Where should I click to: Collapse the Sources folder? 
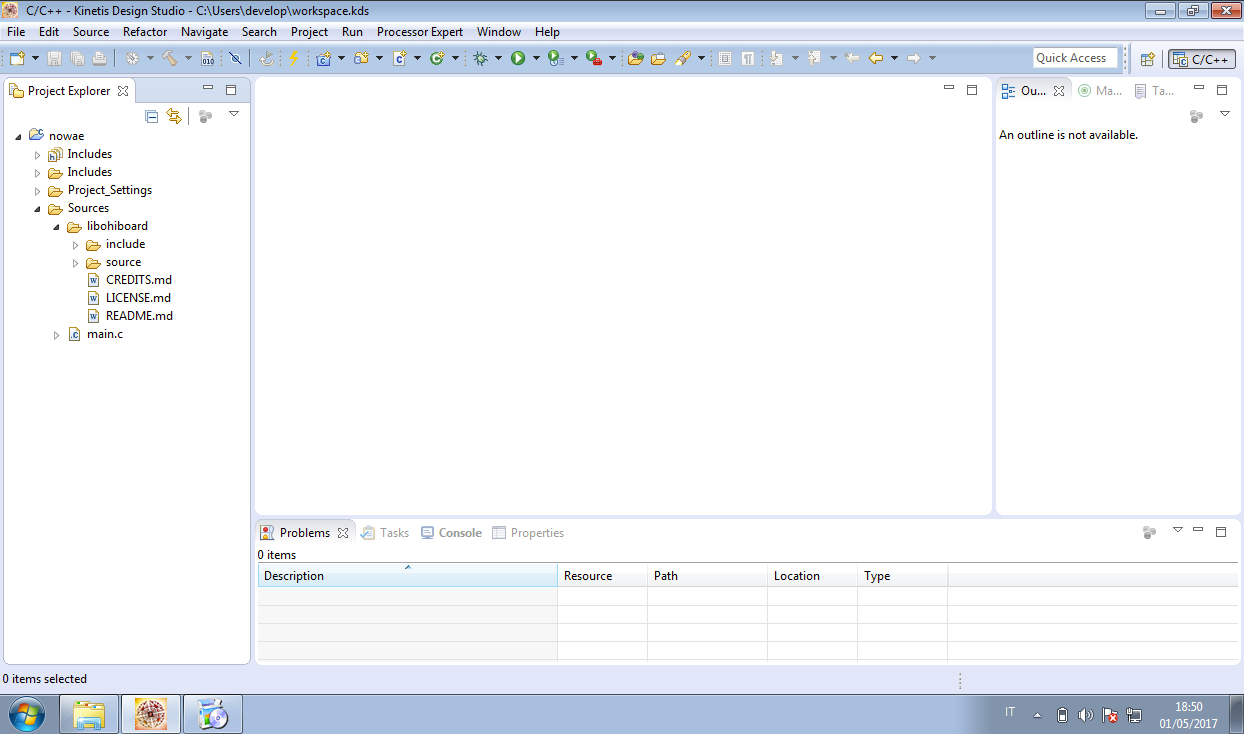pos(38,209)
